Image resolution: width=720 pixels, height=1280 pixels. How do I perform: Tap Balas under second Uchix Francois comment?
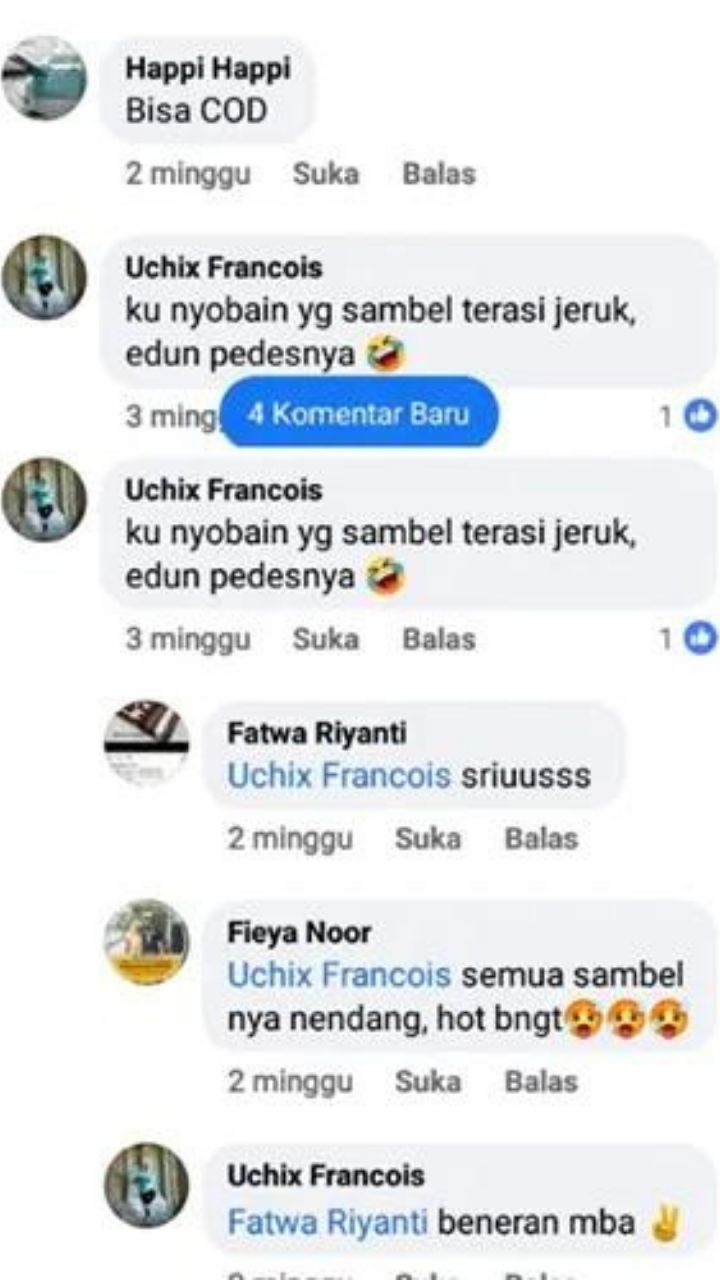438,639
